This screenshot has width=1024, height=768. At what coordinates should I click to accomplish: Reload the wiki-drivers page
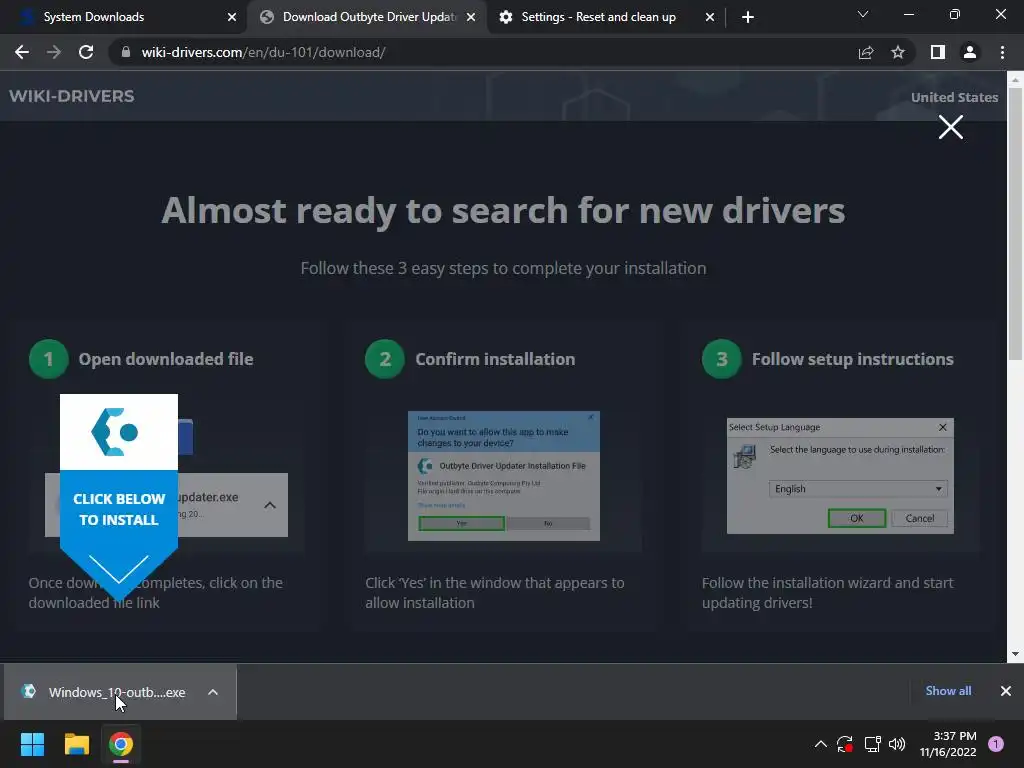(x=86, y=52)
